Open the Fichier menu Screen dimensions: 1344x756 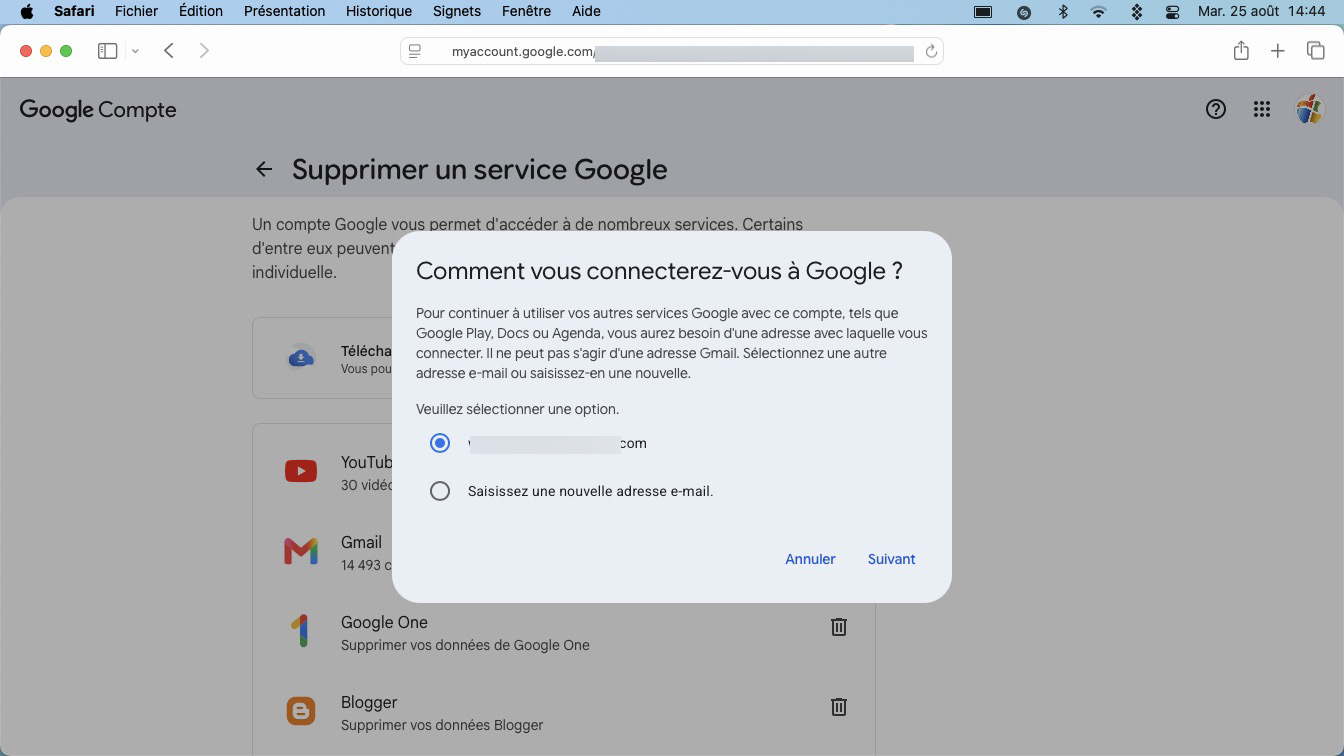136,11
